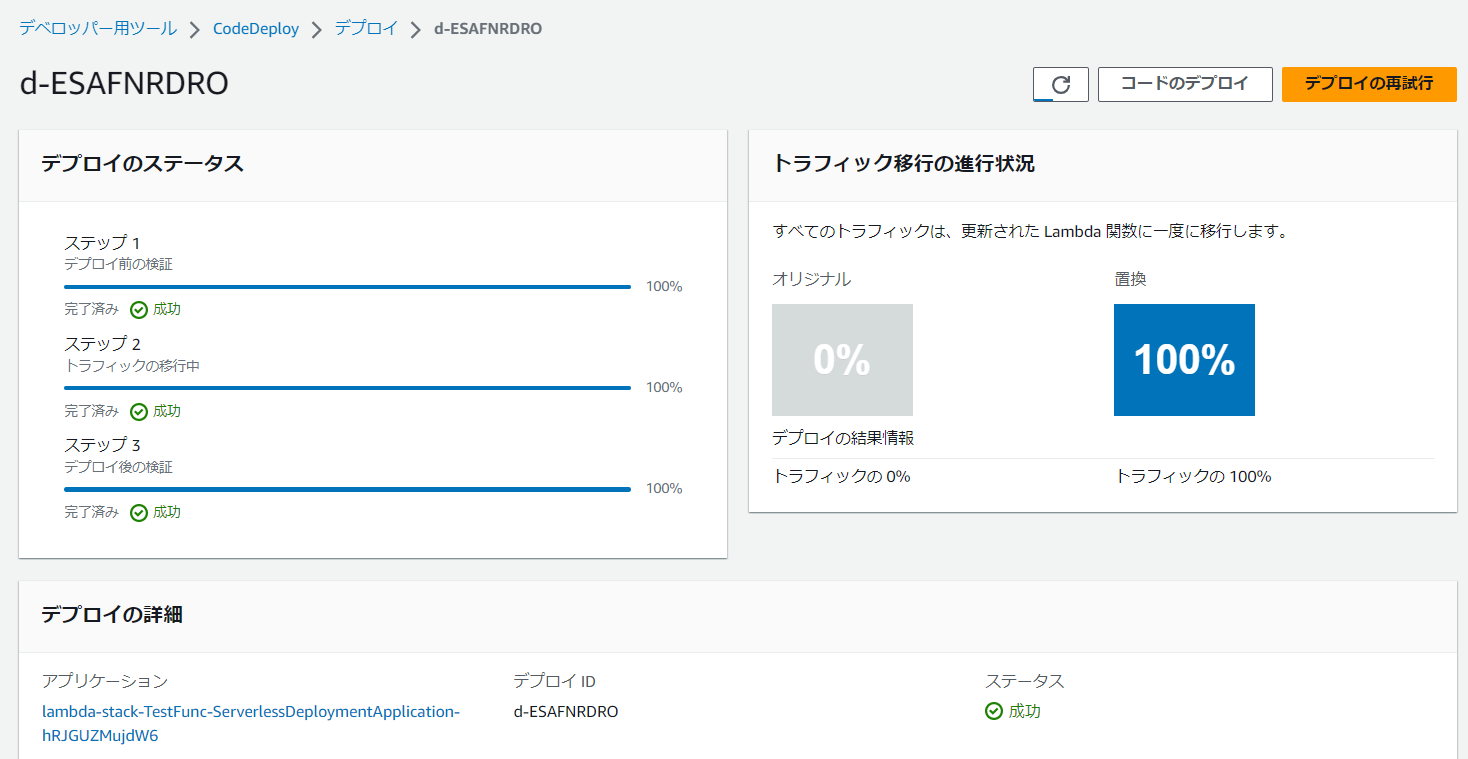Image resolution: width=1468 pixels, height=759 pixels.
Task: Click the Step 1 progress bar
Action: click(347, 287)
